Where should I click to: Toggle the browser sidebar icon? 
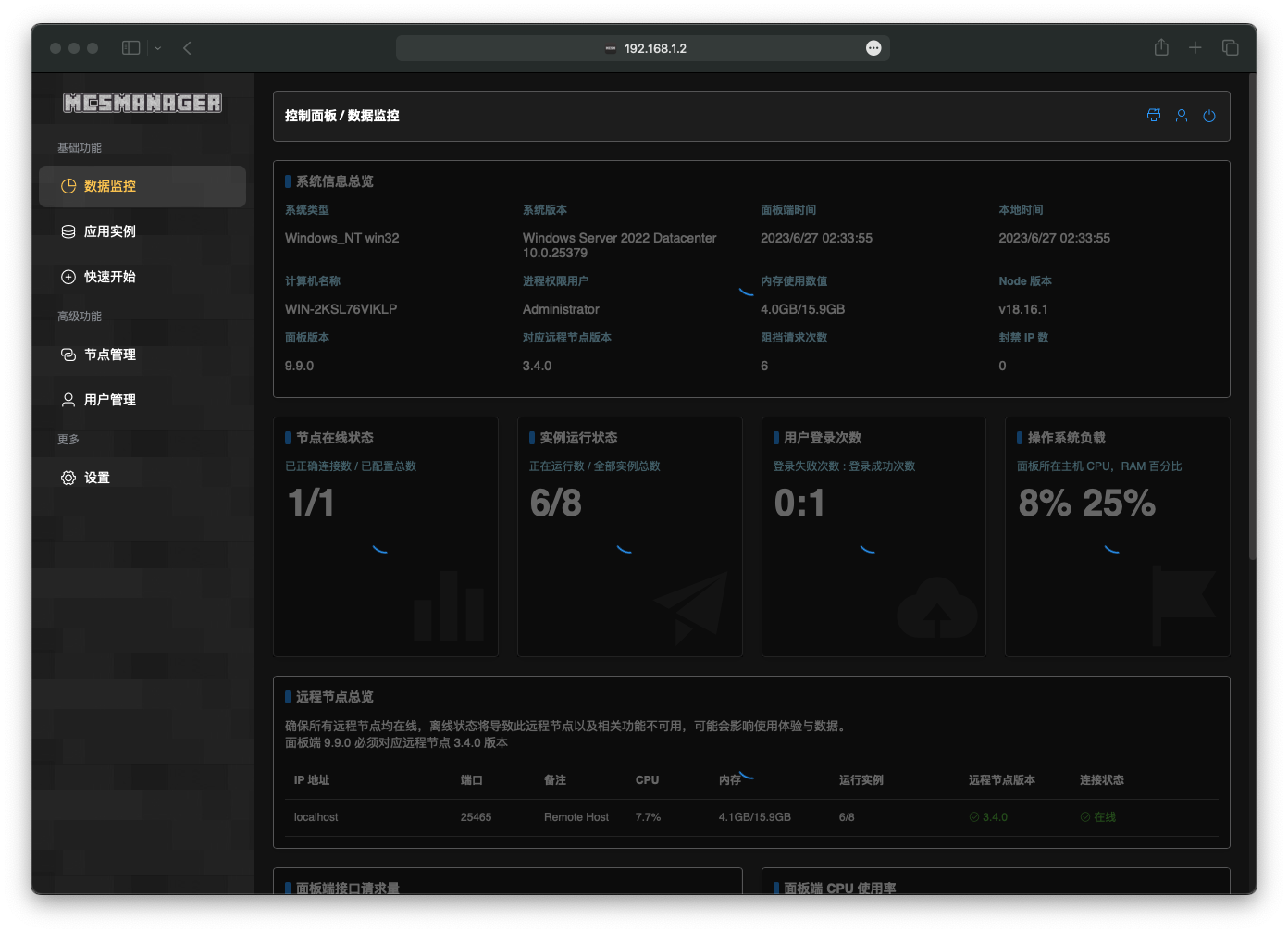131,48
